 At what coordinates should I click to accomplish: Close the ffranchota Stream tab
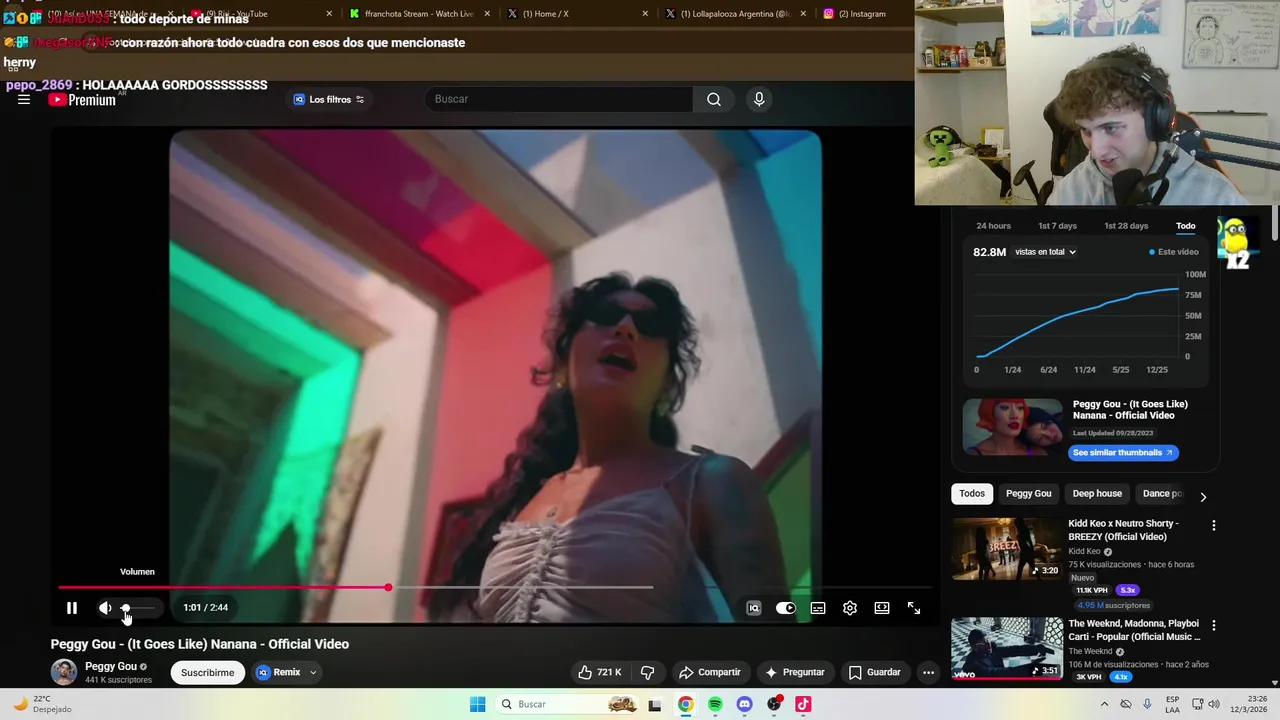pyautogui.click(x=487, y=14)
